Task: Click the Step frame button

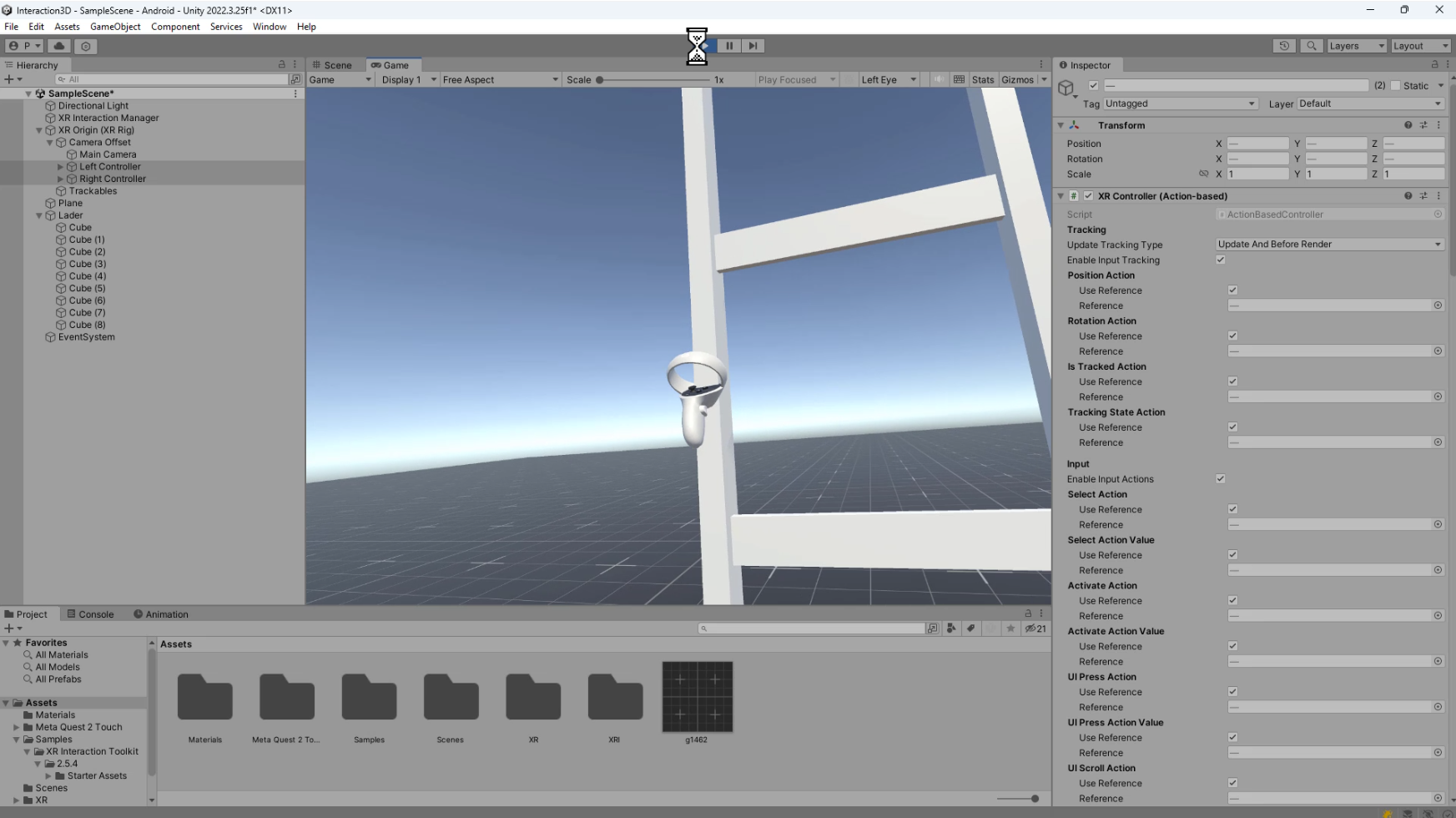Action: click(x=753, y=46)
